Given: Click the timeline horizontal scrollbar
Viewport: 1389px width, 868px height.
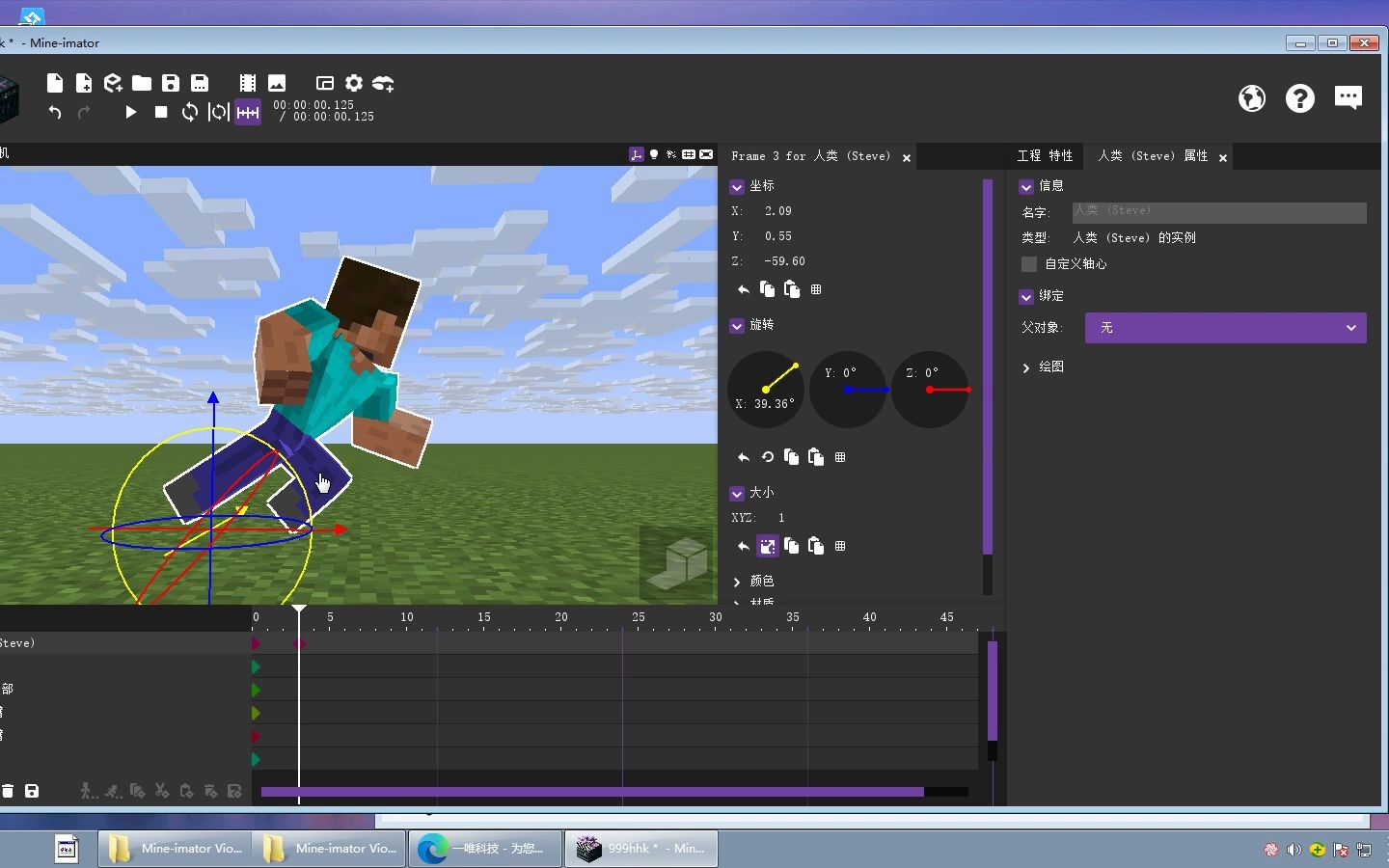Looking at the screenshot, I should [x=592, y=792].
